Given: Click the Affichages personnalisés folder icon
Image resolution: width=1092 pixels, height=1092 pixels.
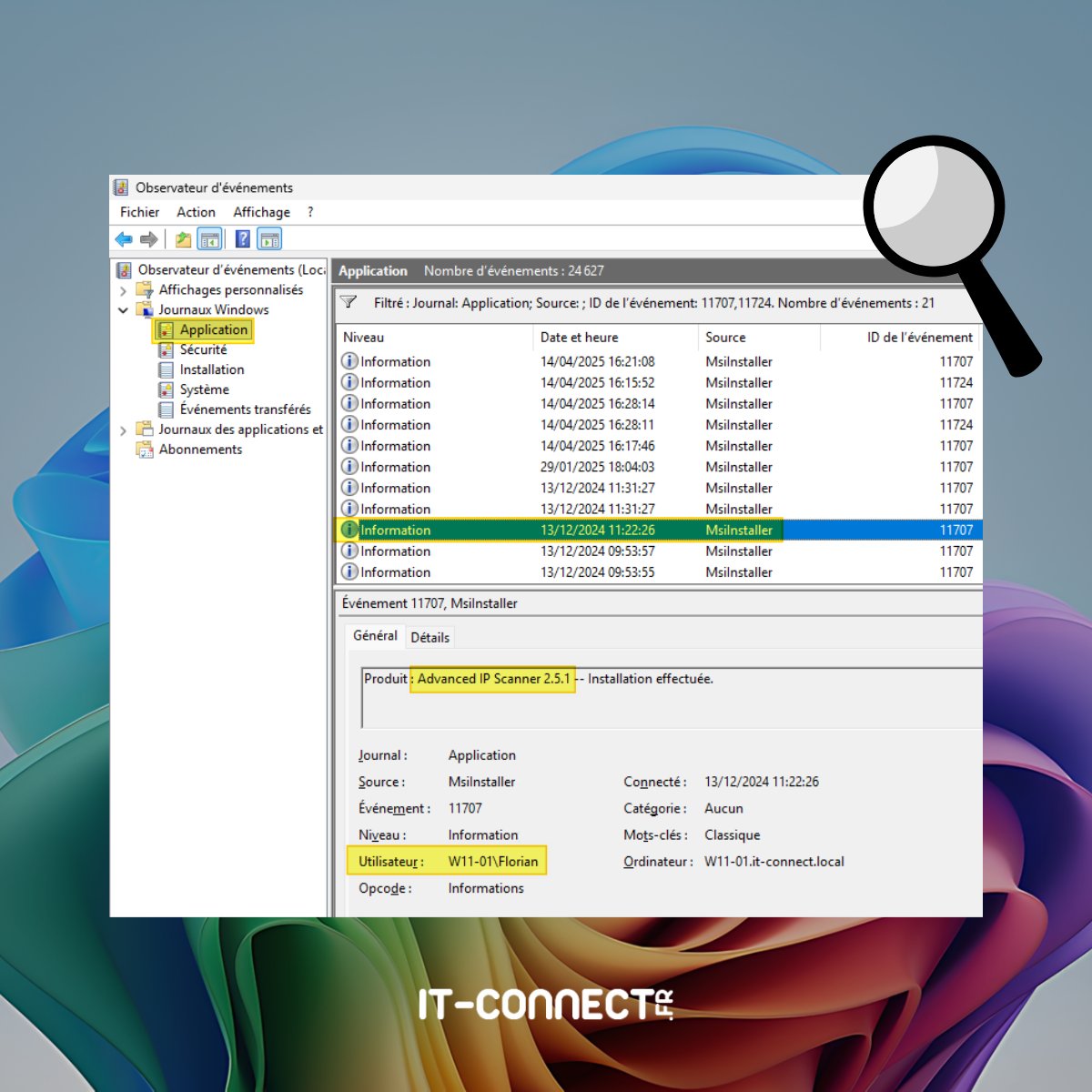Looking at the screenshot, I should click(145, 289).
